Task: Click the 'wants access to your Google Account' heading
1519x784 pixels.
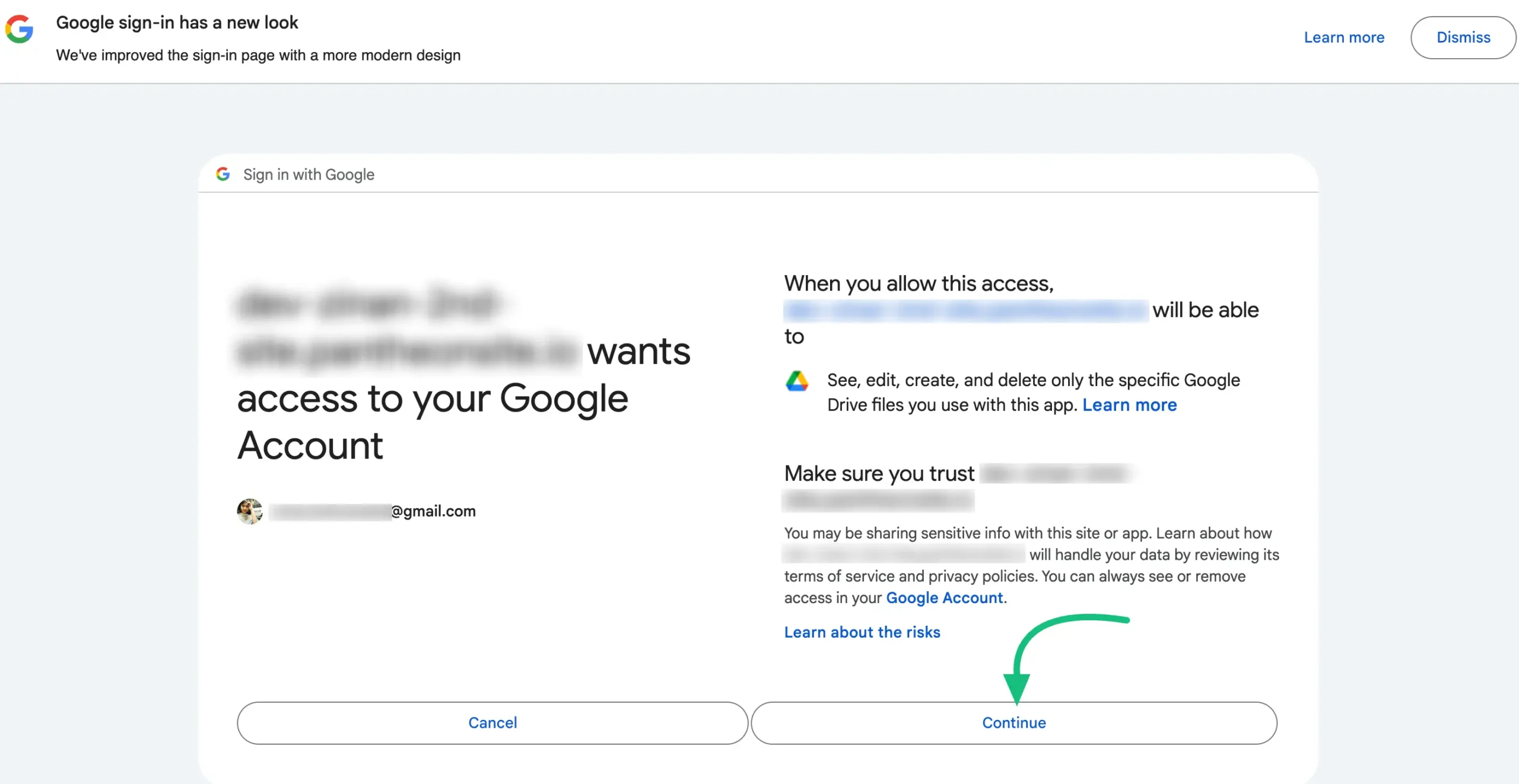Action: pos(432,399)
